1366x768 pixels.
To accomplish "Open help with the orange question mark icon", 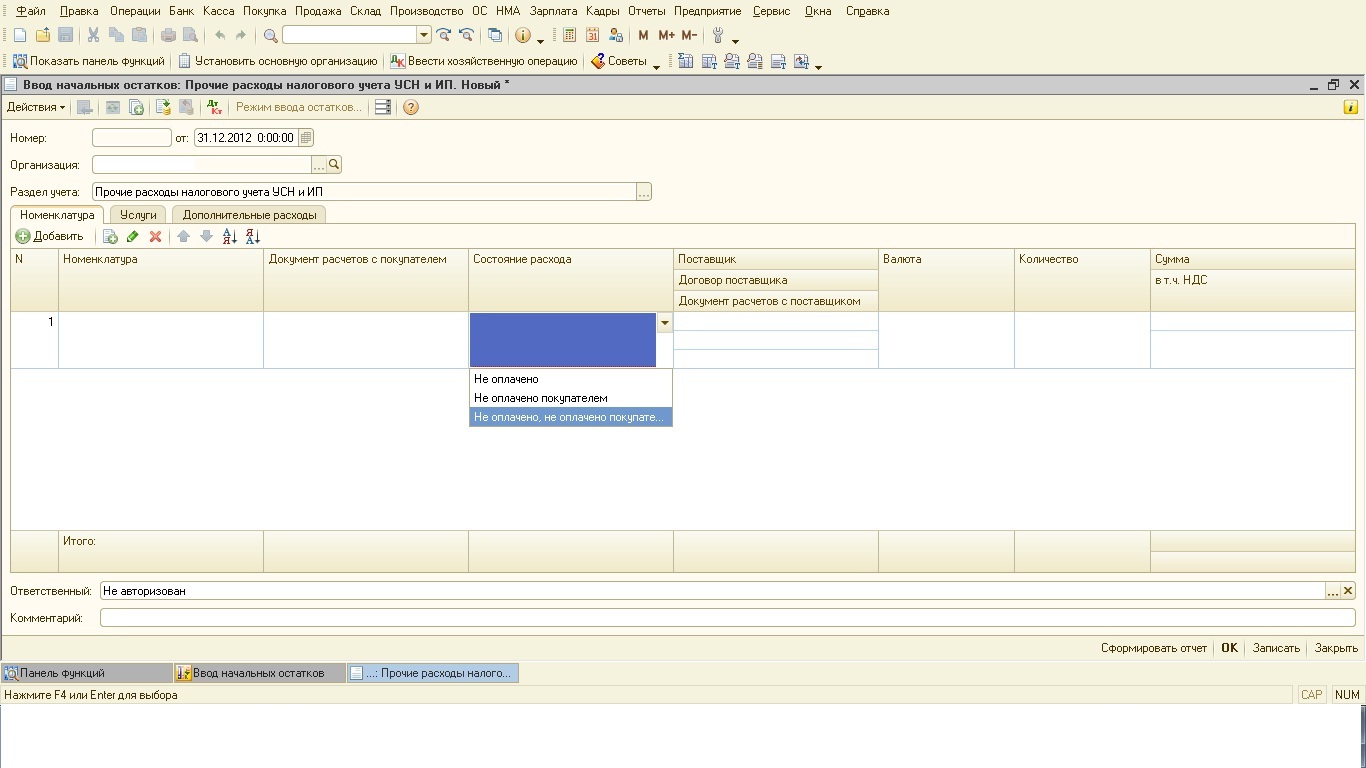I will coord(410,107).
